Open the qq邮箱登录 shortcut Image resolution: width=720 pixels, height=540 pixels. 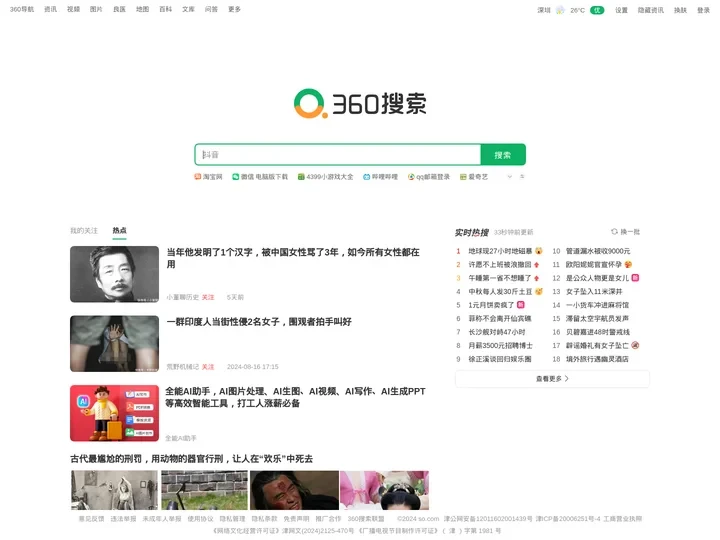[x=429, y=177]
